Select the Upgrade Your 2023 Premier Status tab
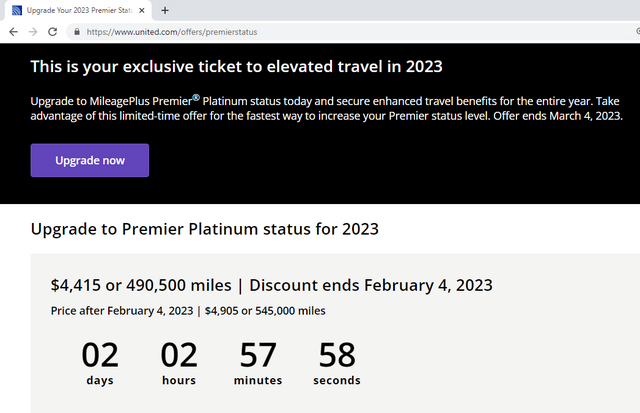The width and height of the screenshot is (640, 413). pyautogui.click(x=78, y=11)
